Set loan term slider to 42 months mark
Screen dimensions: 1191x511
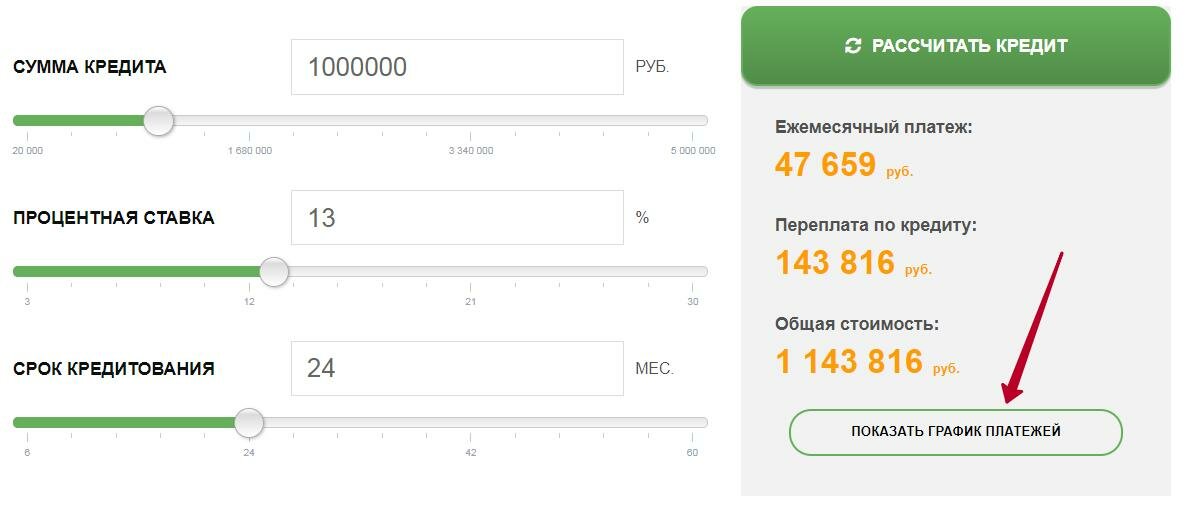pos(470,422)
